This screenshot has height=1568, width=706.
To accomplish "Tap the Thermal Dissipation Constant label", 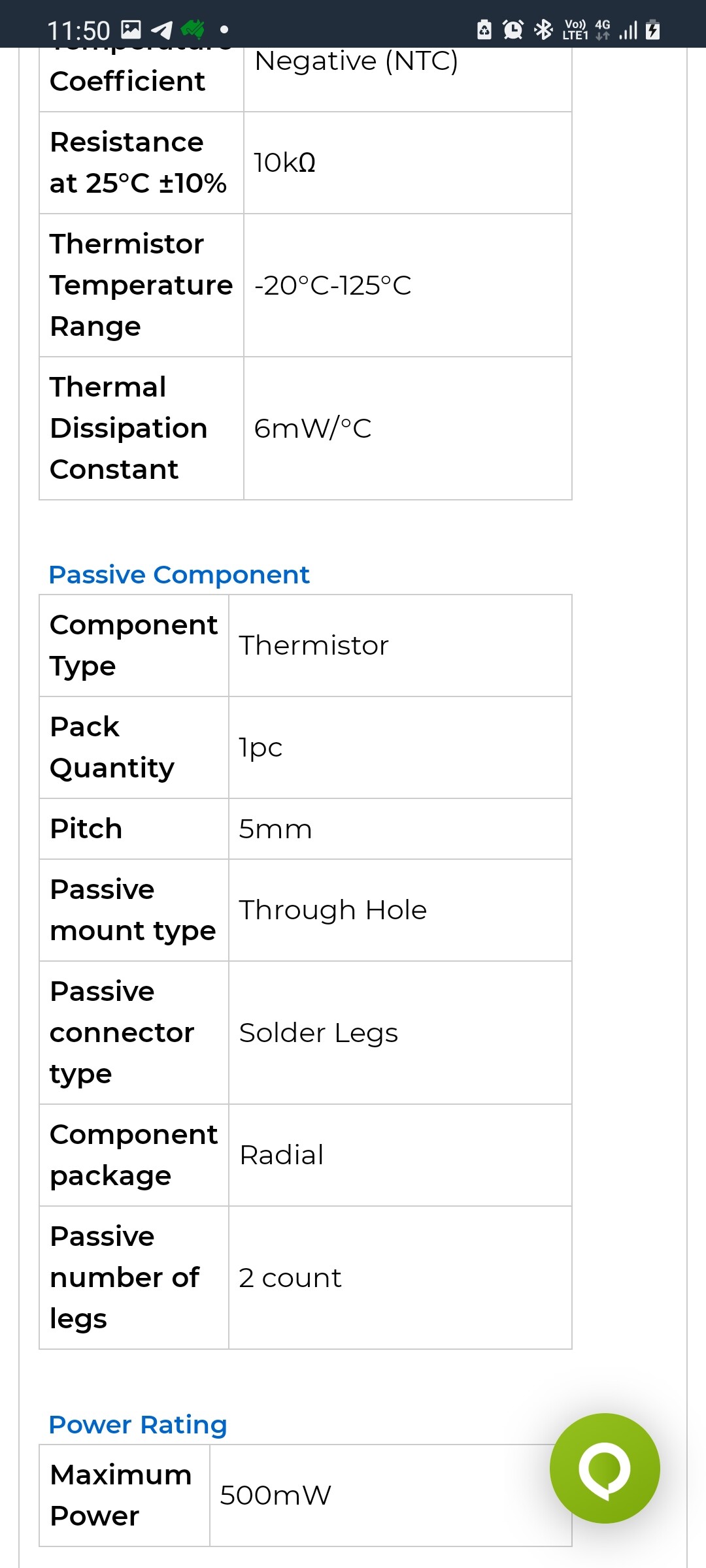I will click(x=129, y=428).
